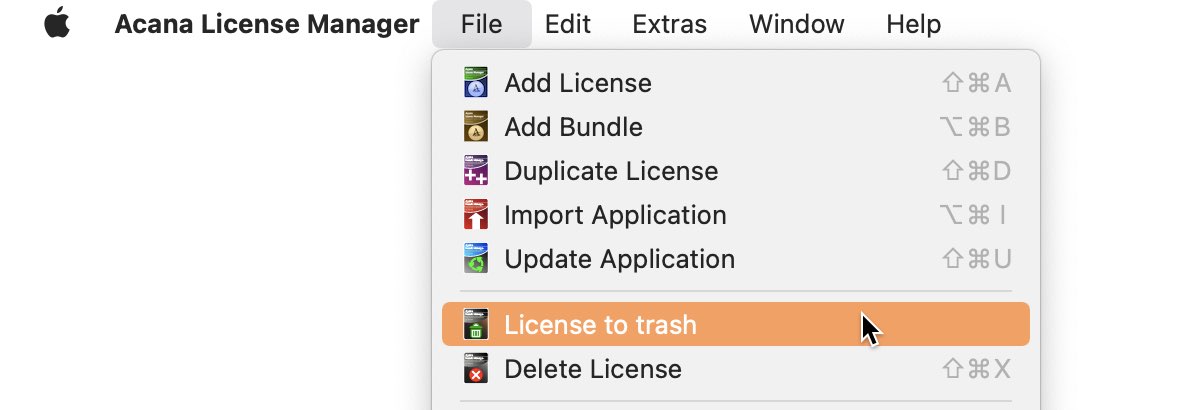
Task: Click the gold Add Bundle icon
Action: pyautogui.click(x=476, y=127)
